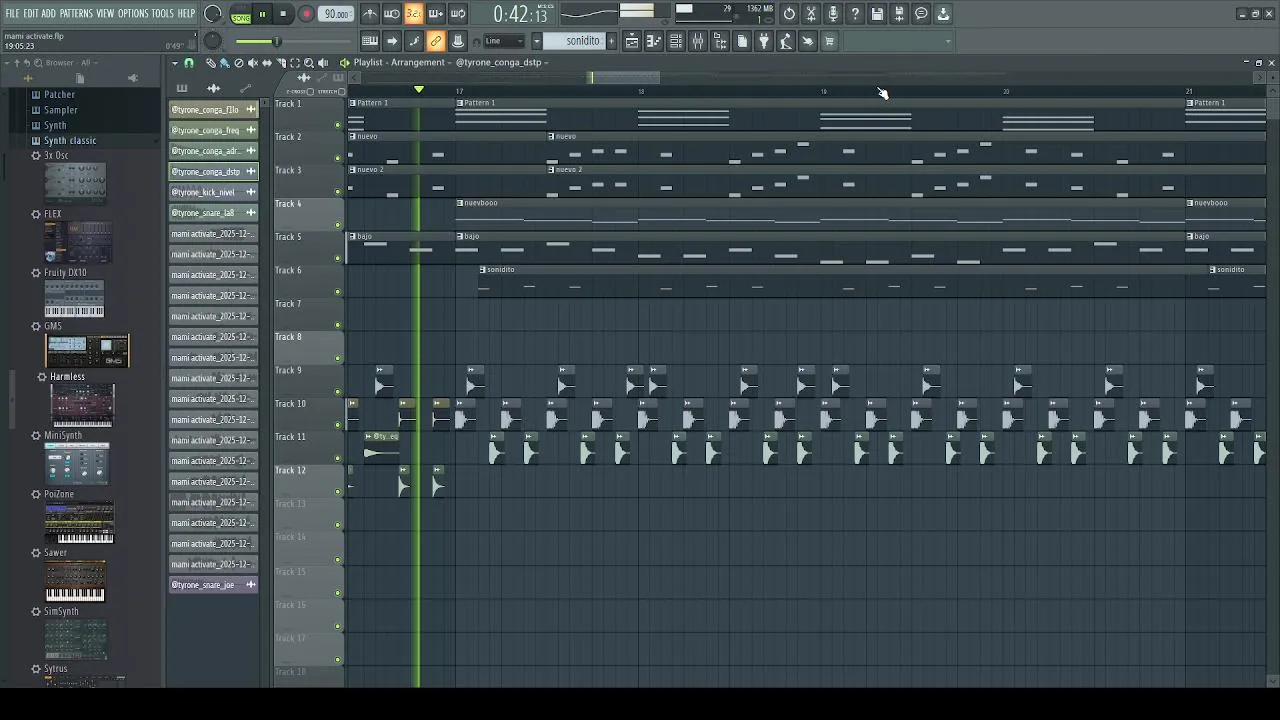Open the FILE menu
This screenshot has height=720, width=1280.
(x=12, y=14)
